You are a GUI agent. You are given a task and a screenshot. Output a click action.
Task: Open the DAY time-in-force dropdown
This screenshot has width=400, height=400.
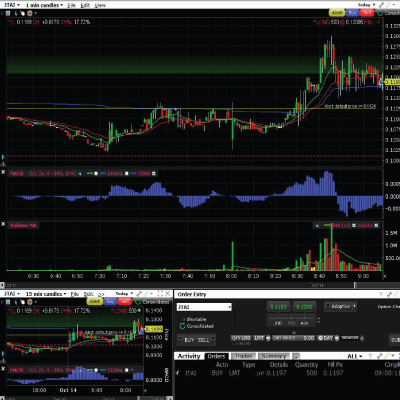(x=327, y=338)
